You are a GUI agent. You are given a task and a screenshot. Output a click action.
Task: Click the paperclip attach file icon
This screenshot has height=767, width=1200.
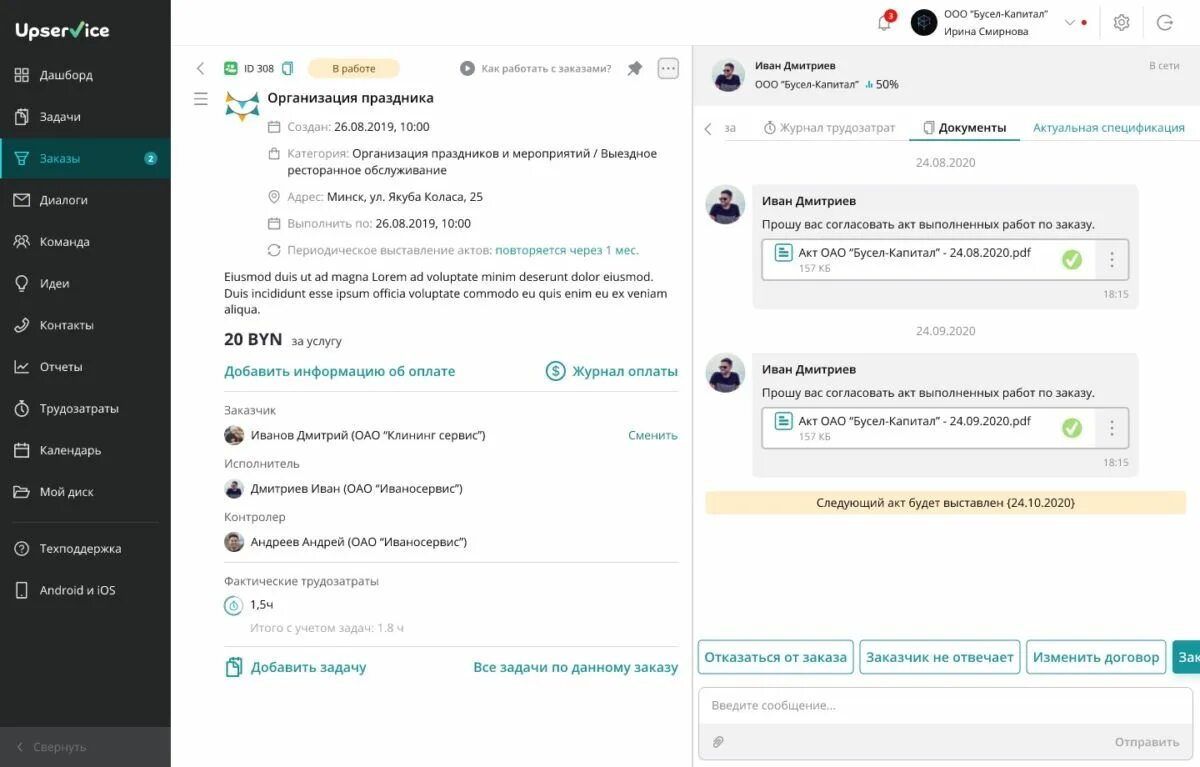[717, 741]
